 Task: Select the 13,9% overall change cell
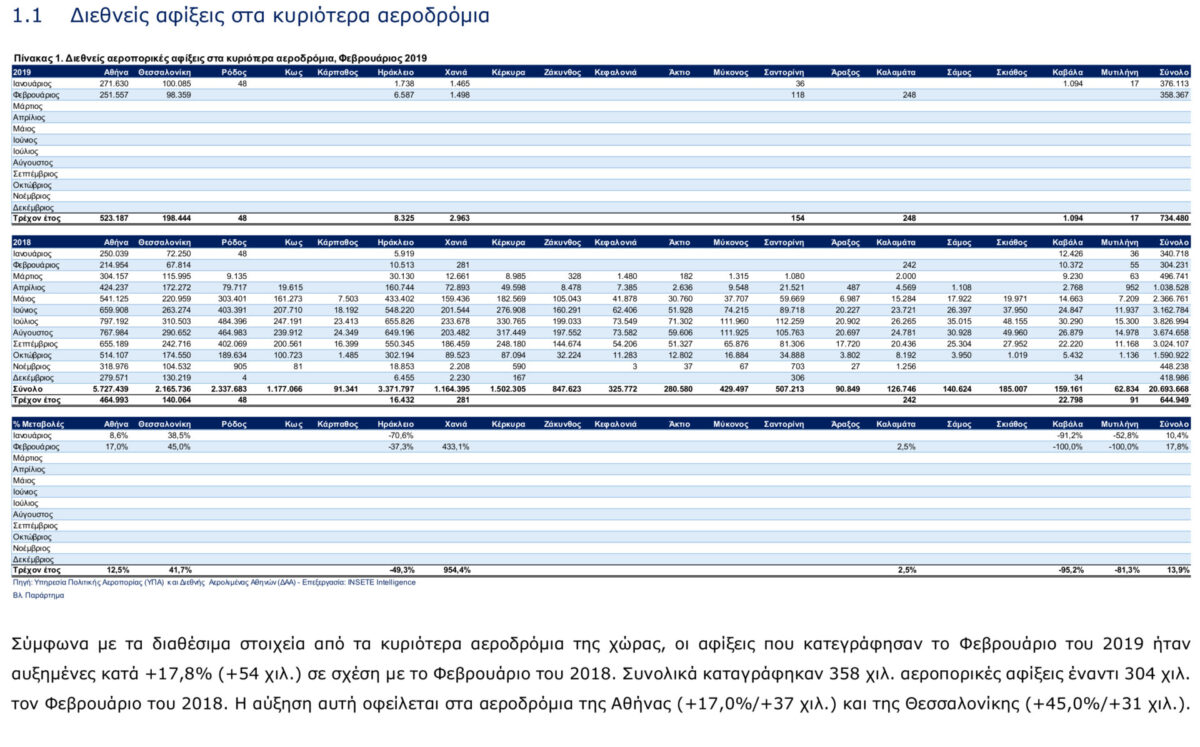1177,570
